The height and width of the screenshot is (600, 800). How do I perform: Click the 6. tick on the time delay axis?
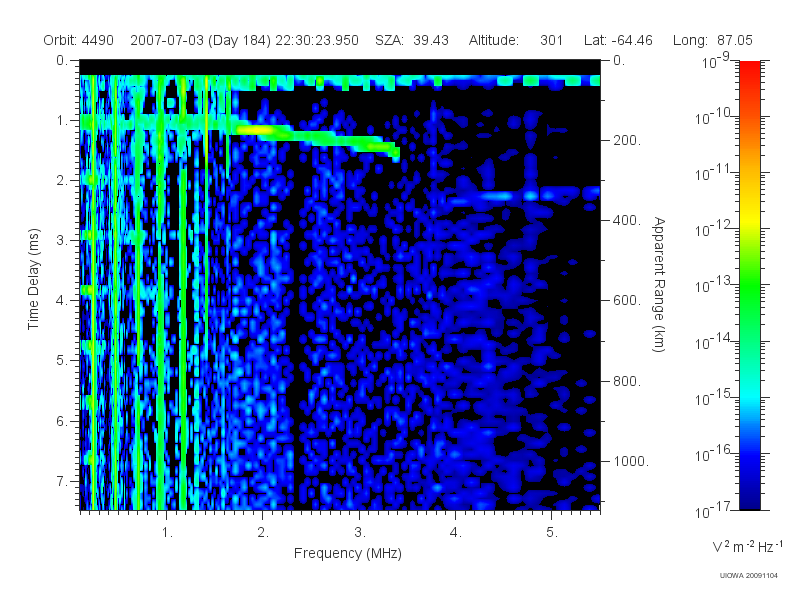(x=62, y=421)
